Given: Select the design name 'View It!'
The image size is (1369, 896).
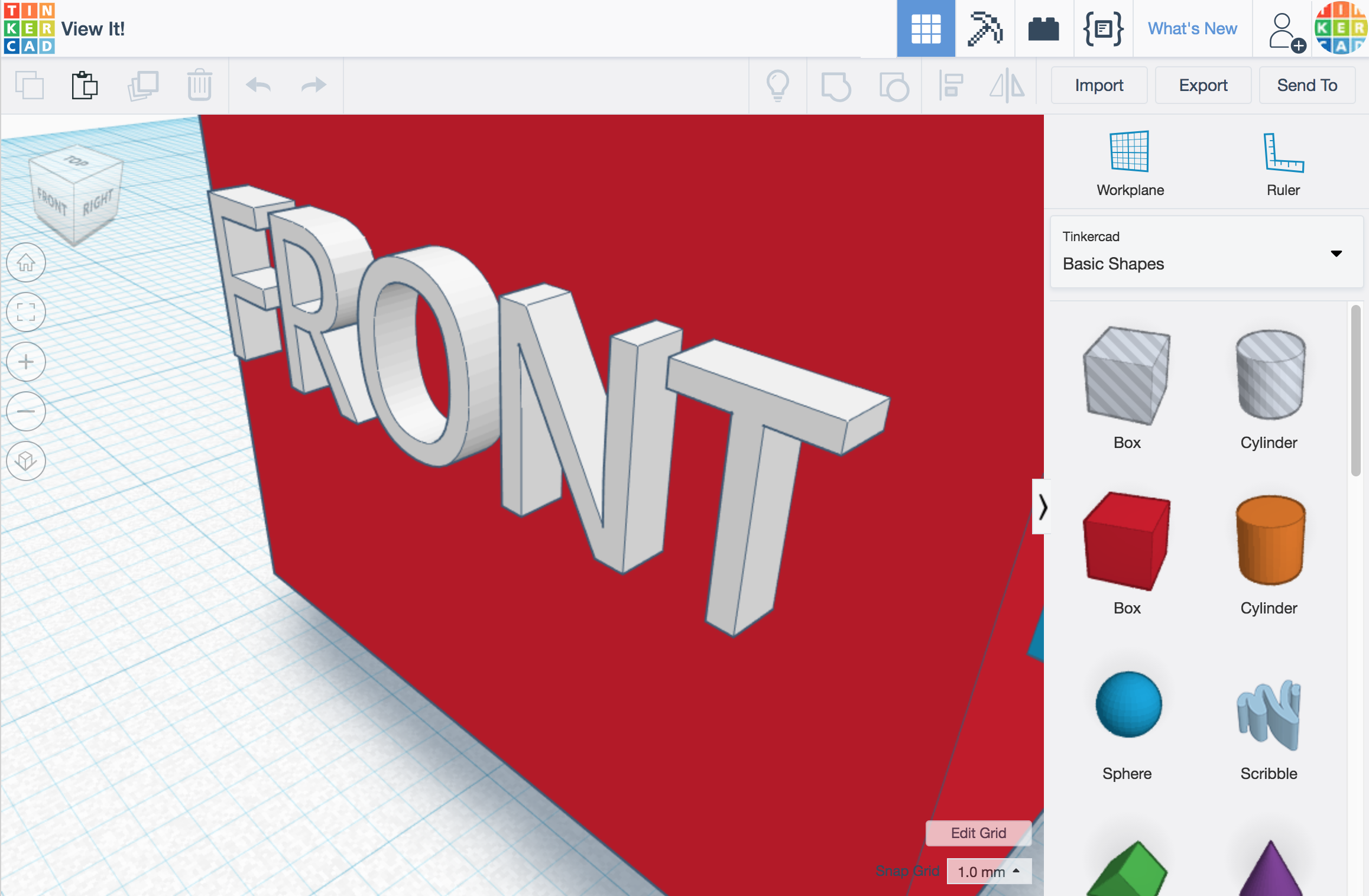Looking at the screenshot, I should [x=93, y=29].
